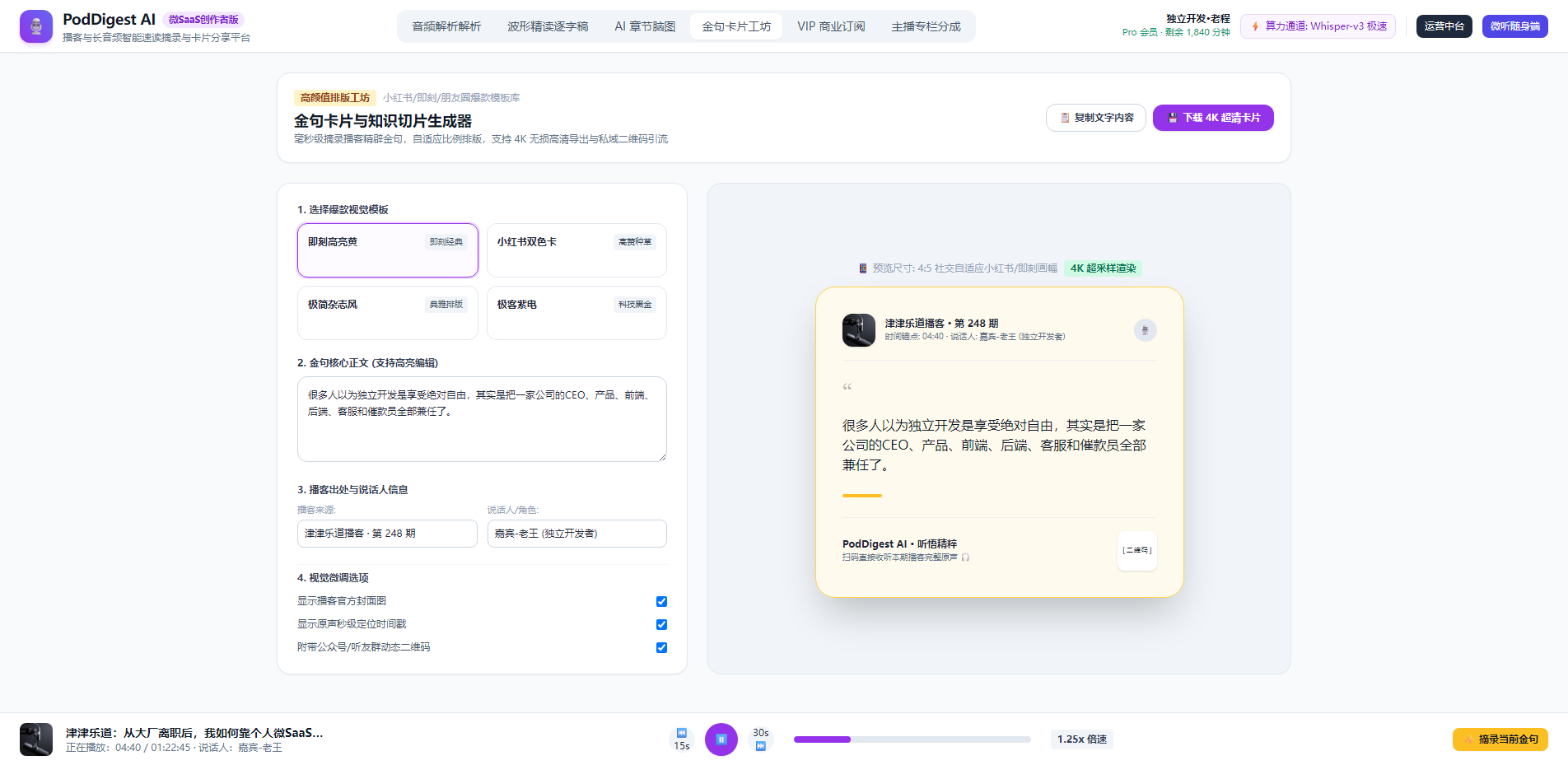
Task: Click the player bar cover thumbnail
Action: [36, 739]
